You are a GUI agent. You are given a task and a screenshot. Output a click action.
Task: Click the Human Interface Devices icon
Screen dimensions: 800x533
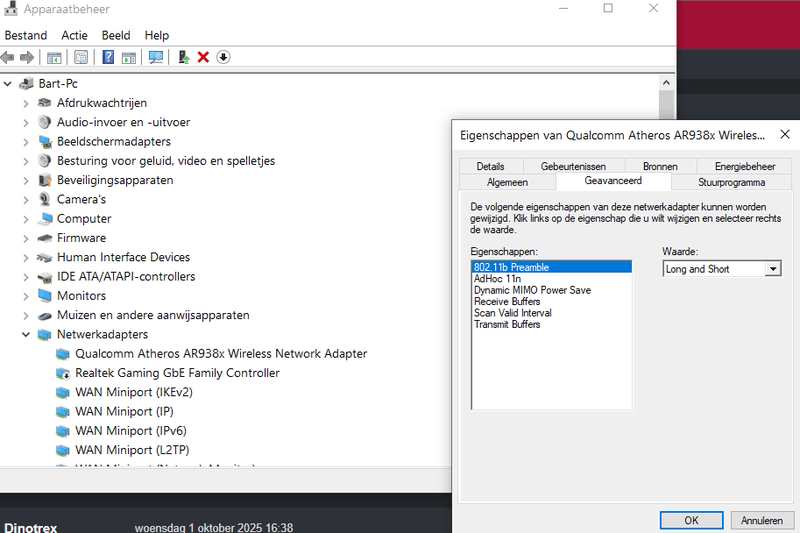click(x=45, y=258)
